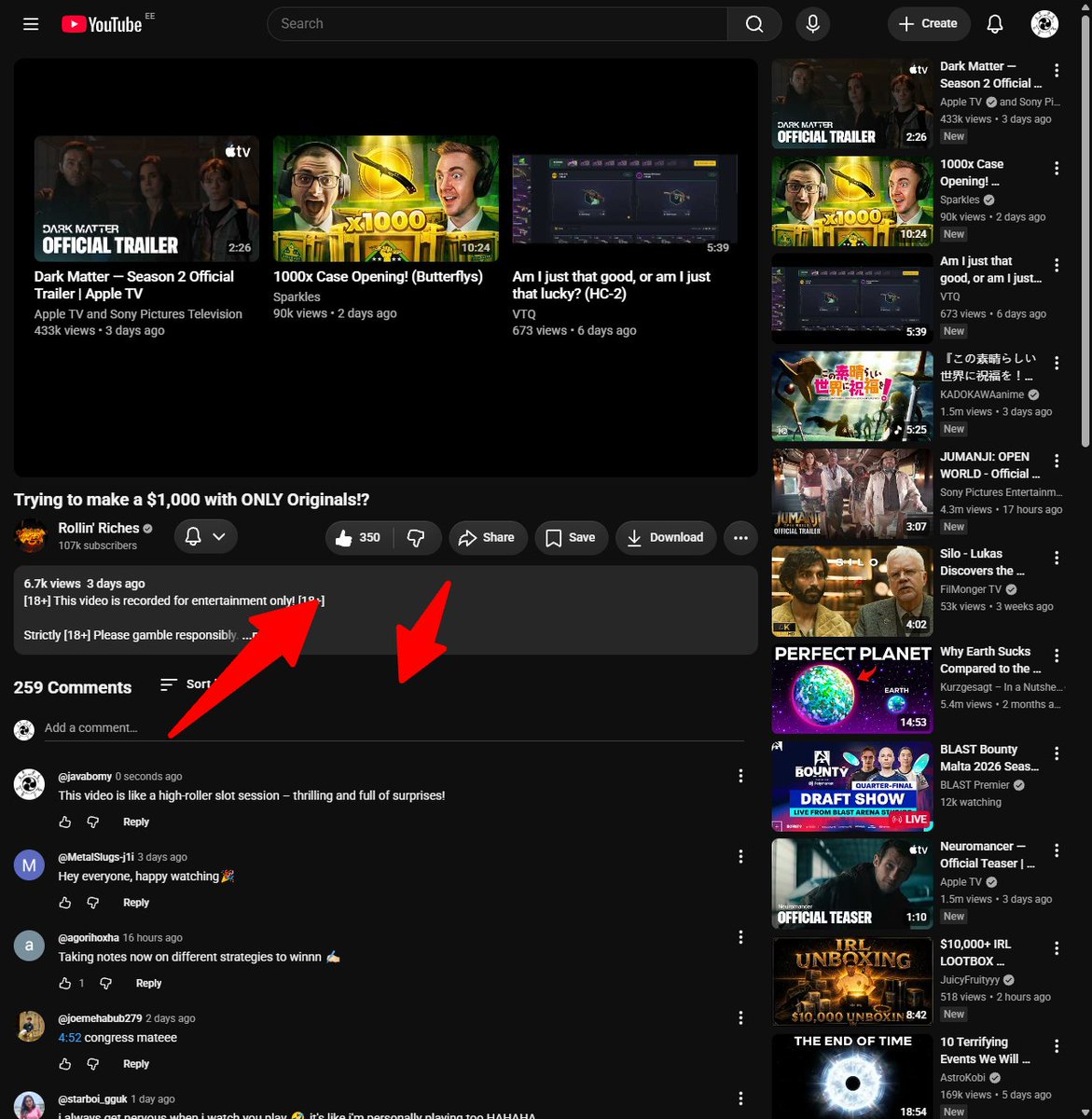Reply to the @MetalSlugs-j1i comment
This screenshot has height=1119, width=1092.
(136, 903)
